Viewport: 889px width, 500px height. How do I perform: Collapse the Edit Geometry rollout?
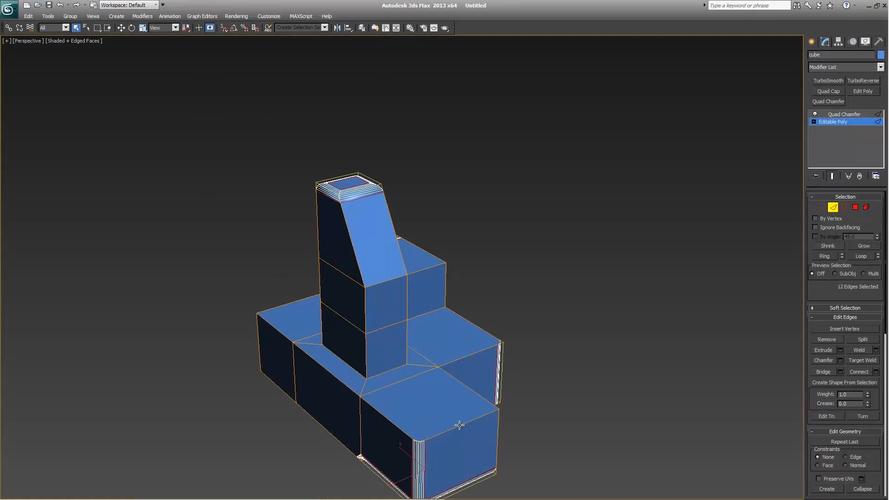(x=845, y=431)
